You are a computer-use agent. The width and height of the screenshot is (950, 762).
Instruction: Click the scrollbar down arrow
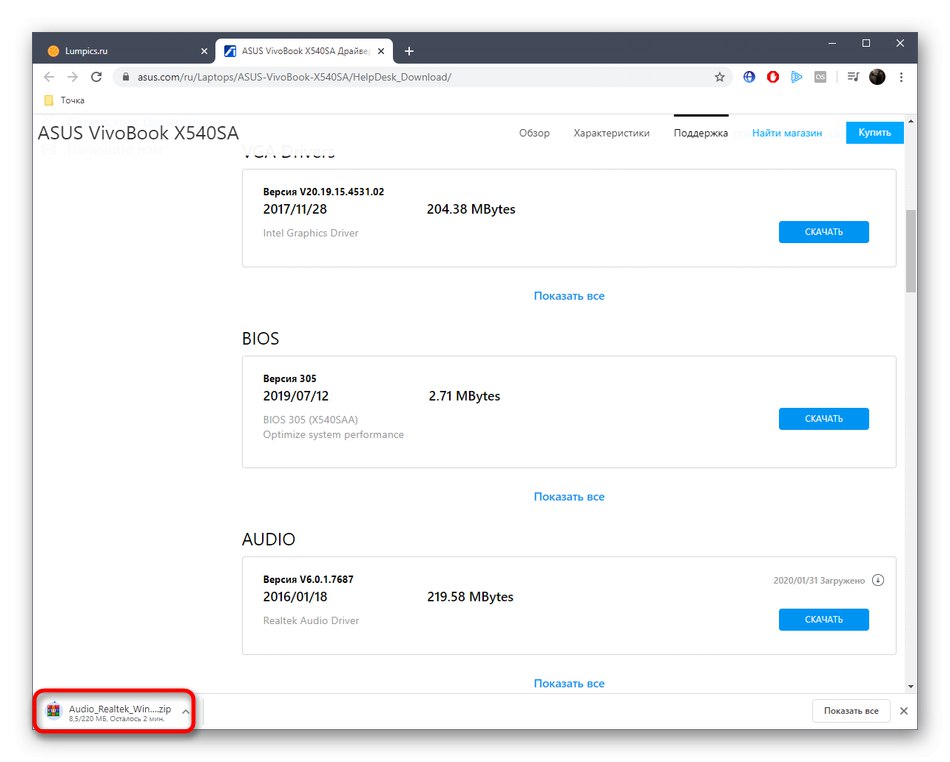click(911, 686)
